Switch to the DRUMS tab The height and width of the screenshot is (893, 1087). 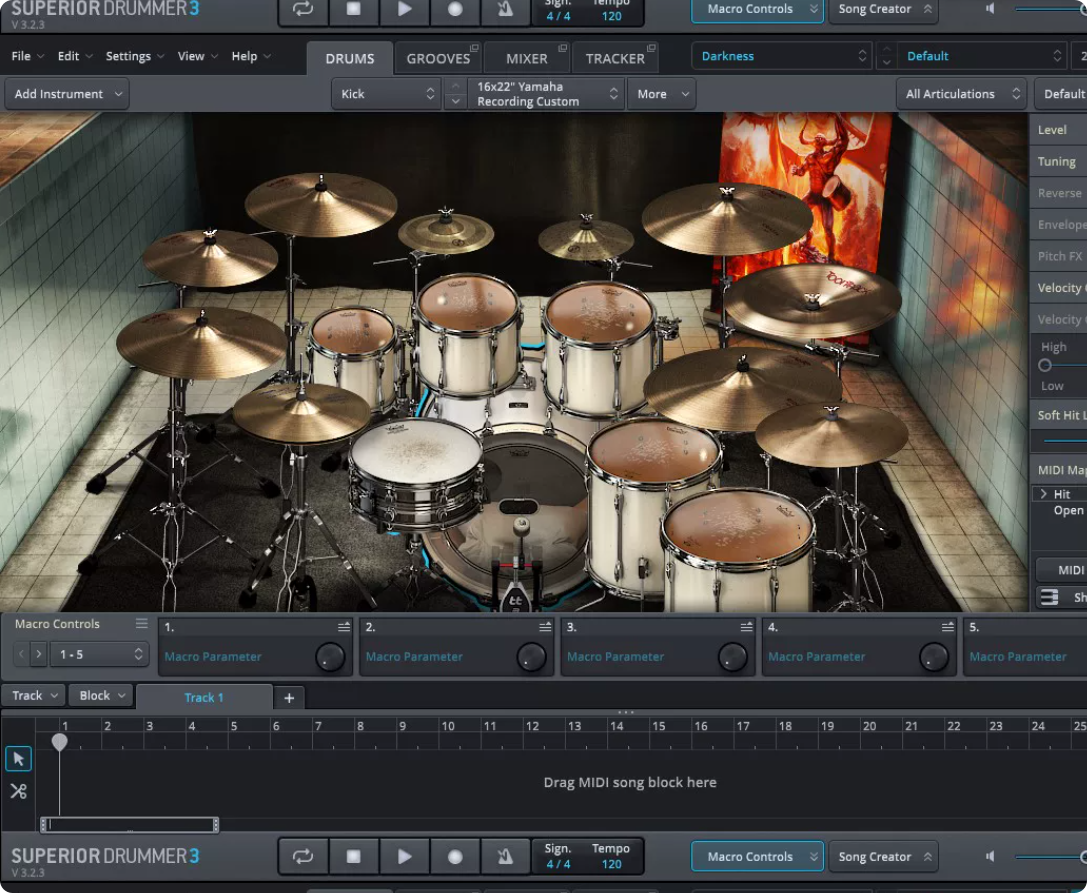[349, 58]
